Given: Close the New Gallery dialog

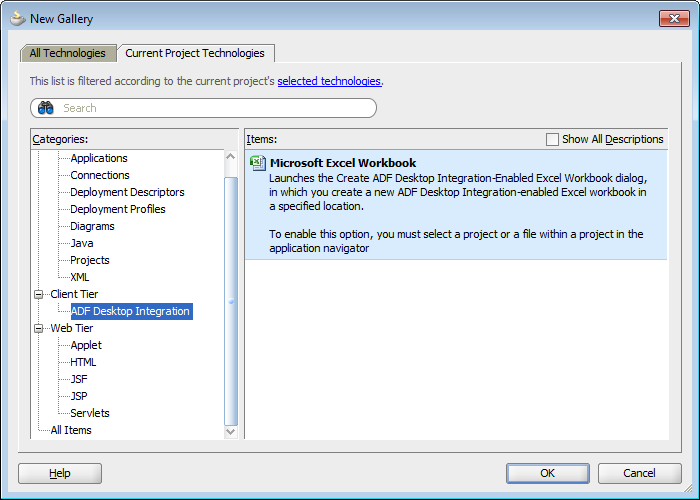Looking at the screenshot, I should [674, 18].
